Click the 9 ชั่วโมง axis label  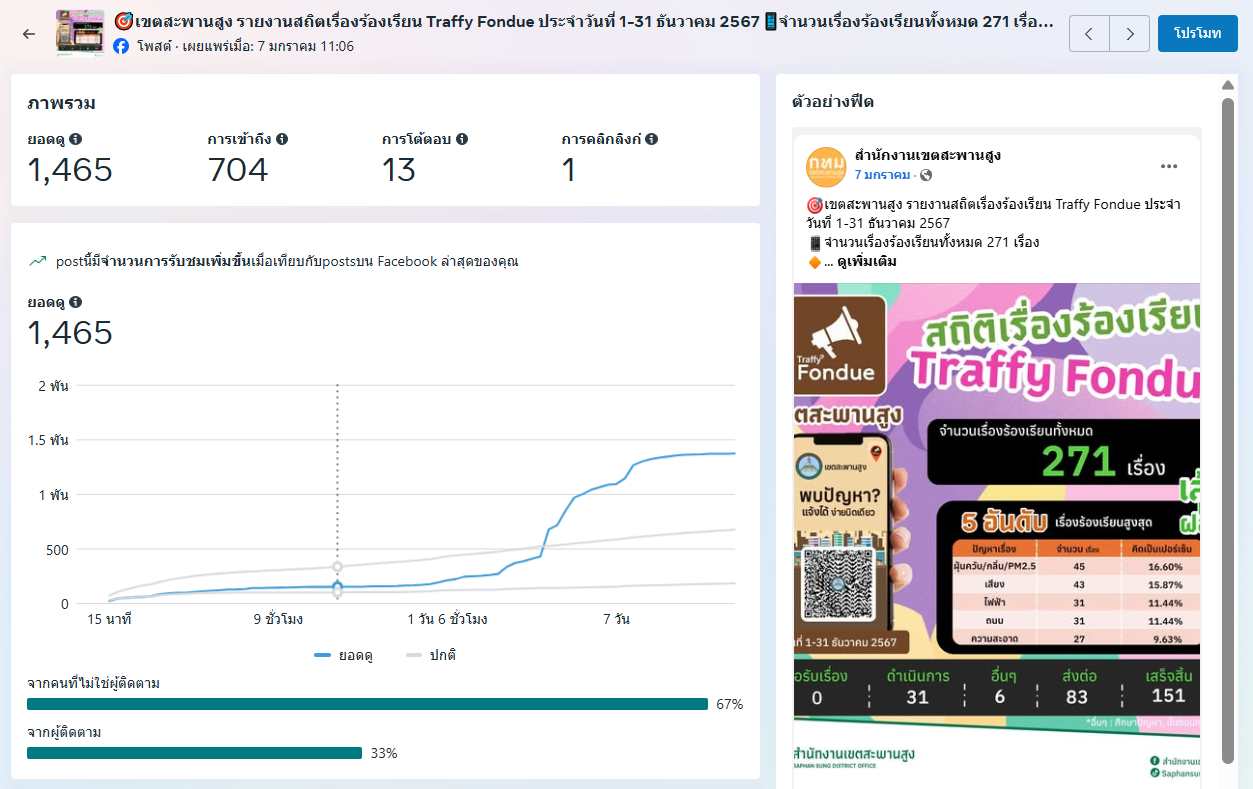coord(278,620)
